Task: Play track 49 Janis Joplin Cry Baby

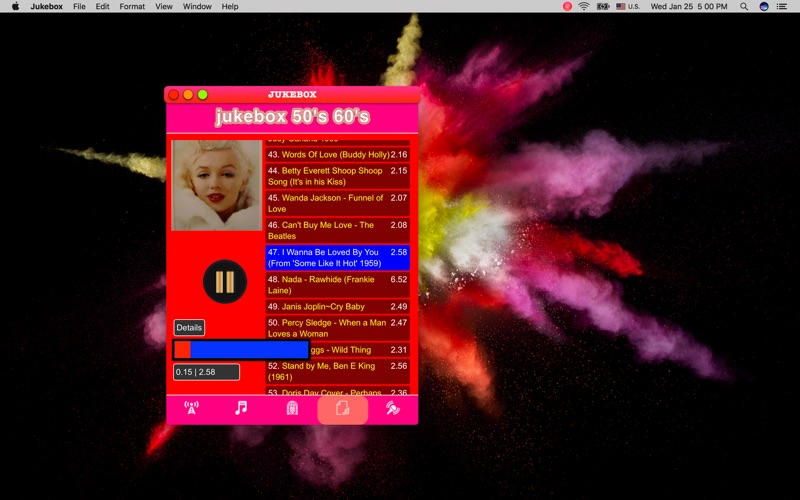Action: pos(337,307)
